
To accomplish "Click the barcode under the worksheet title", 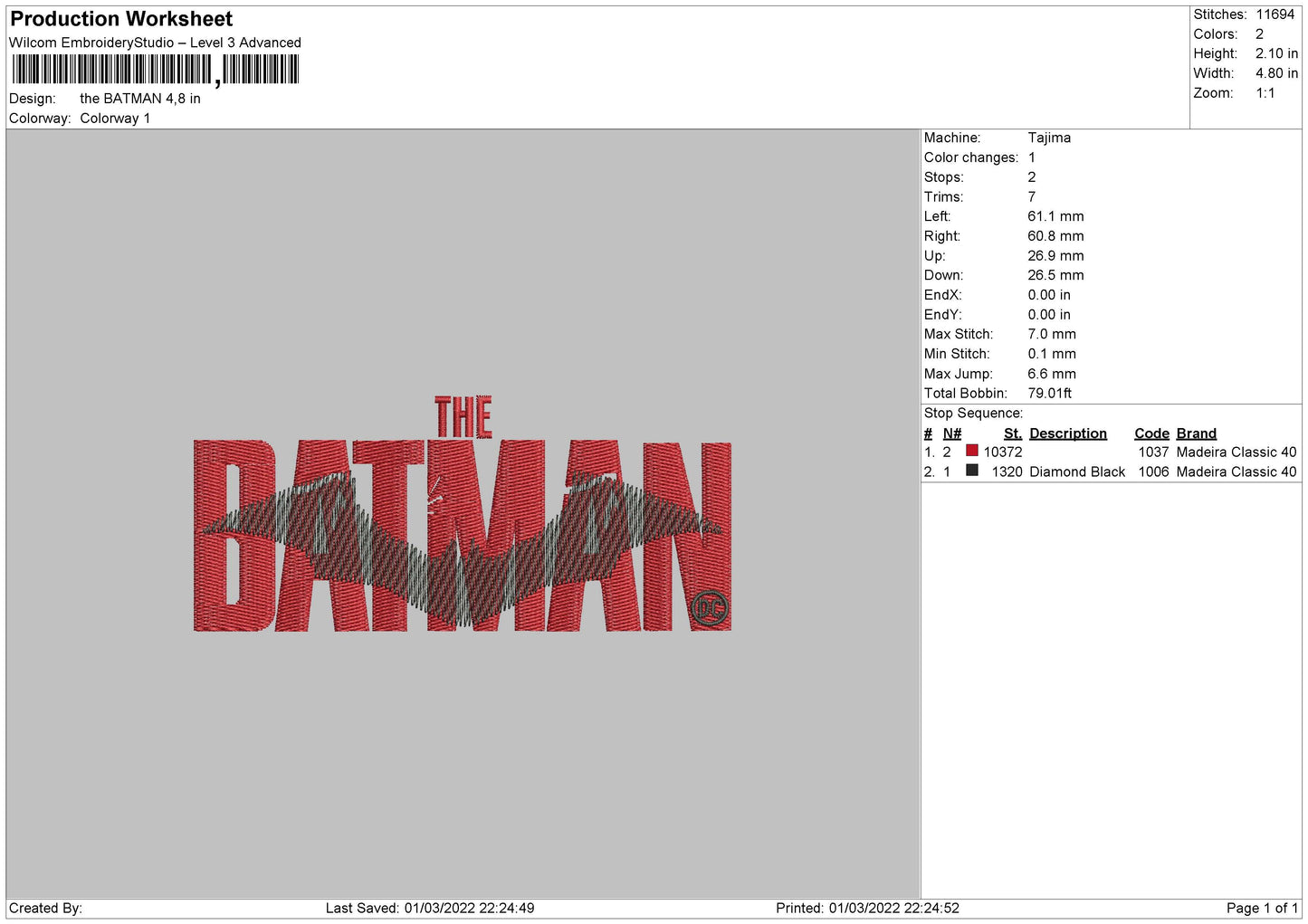I will click(155, 70).
